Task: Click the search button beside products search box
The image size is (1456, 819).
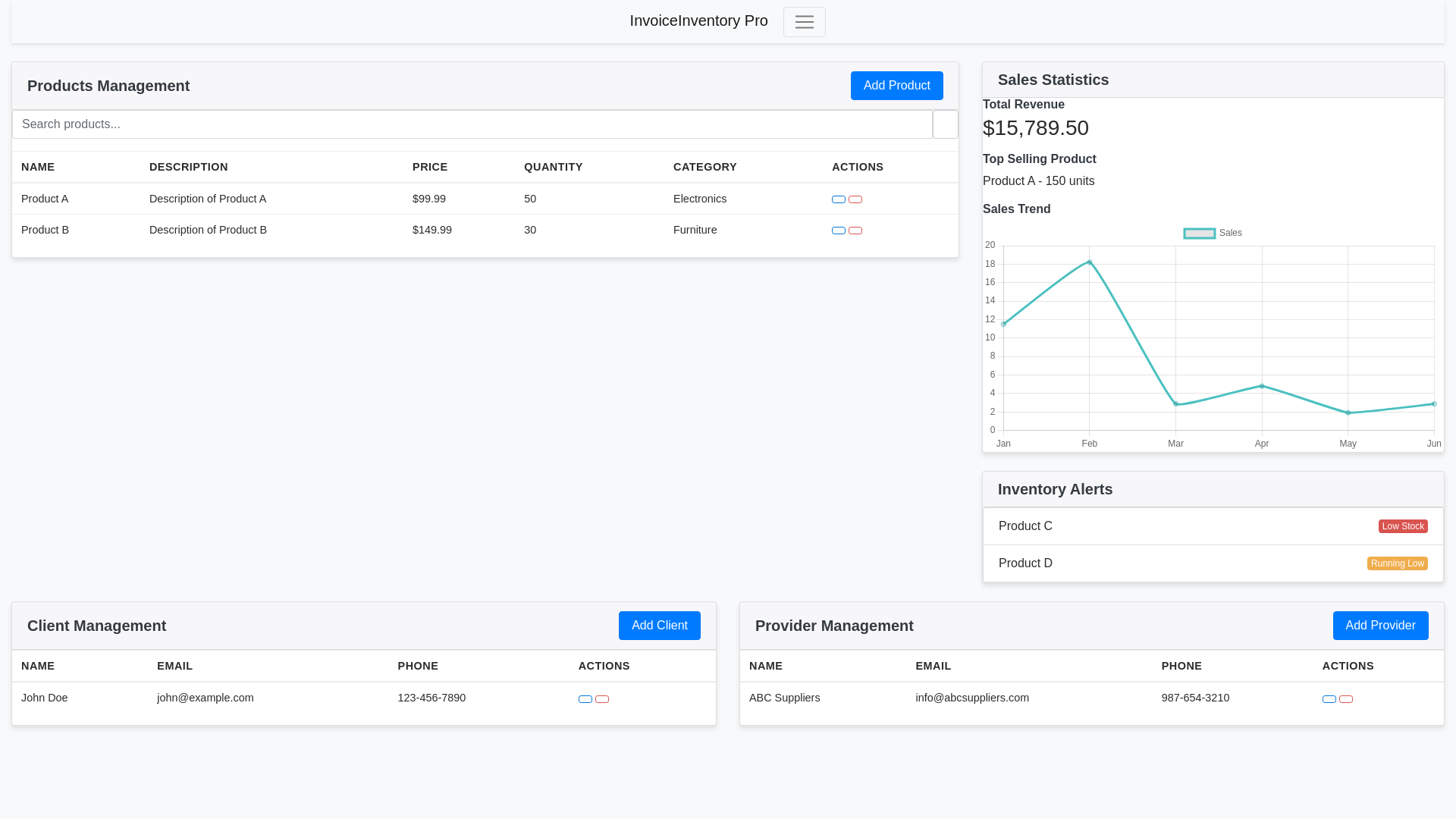Action: (946, 124)
